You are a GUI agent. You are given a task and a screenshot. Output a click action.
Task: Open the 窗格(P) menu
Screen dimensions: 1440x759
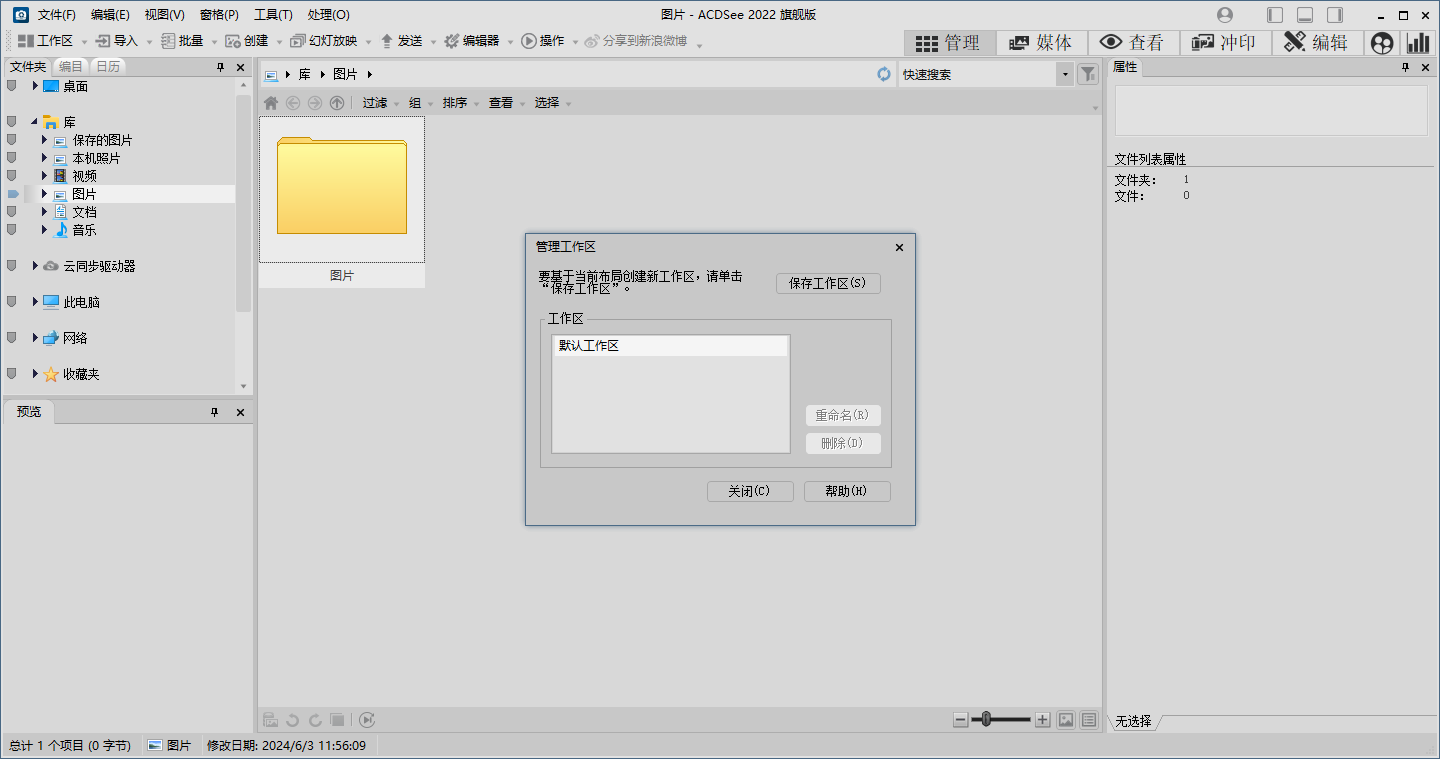[219, 15]
